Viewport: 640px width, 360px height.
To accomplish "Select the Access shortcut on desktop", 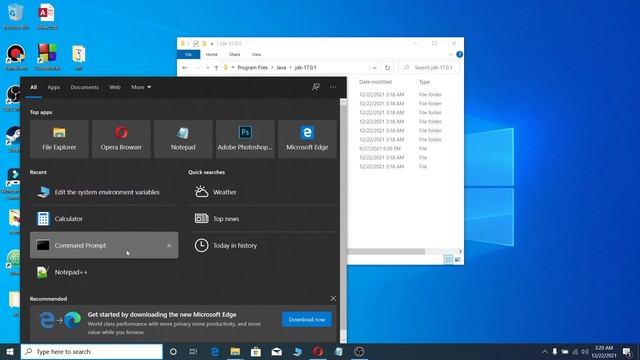I will click(x=47, y=16).
